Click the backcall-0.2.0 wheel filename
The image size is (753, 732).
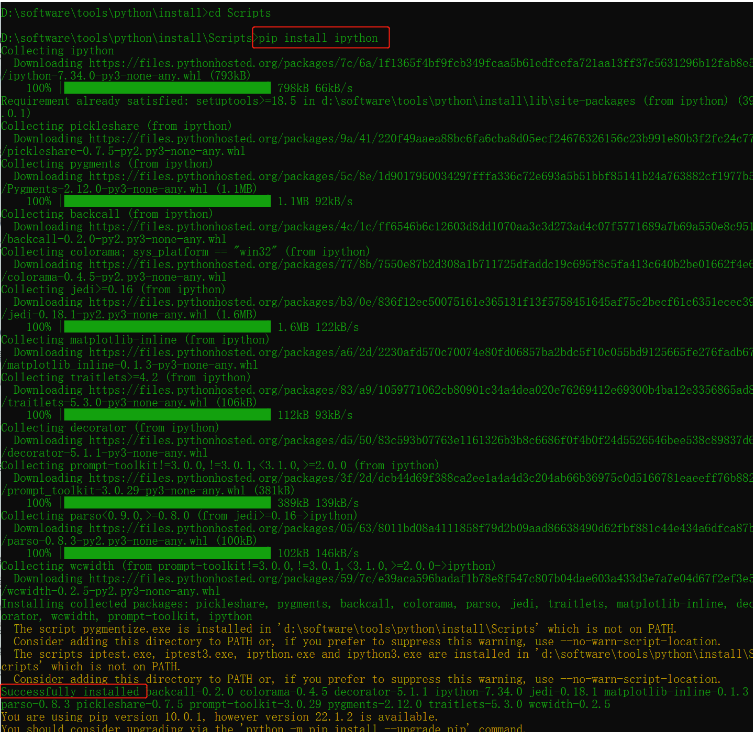pyautogui.click(x=114, y=239)
